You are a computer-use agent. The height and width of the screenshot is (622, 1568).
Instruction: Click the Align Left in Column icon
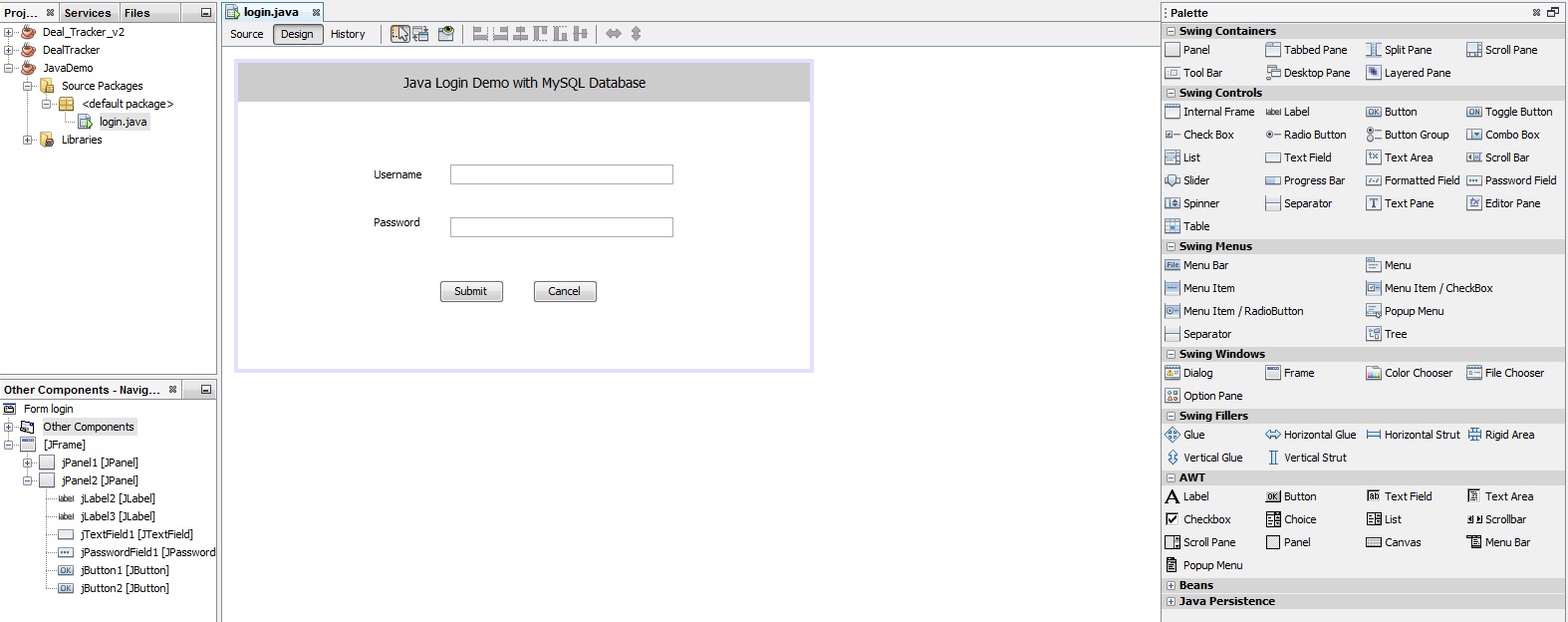(x=480, y=34)
